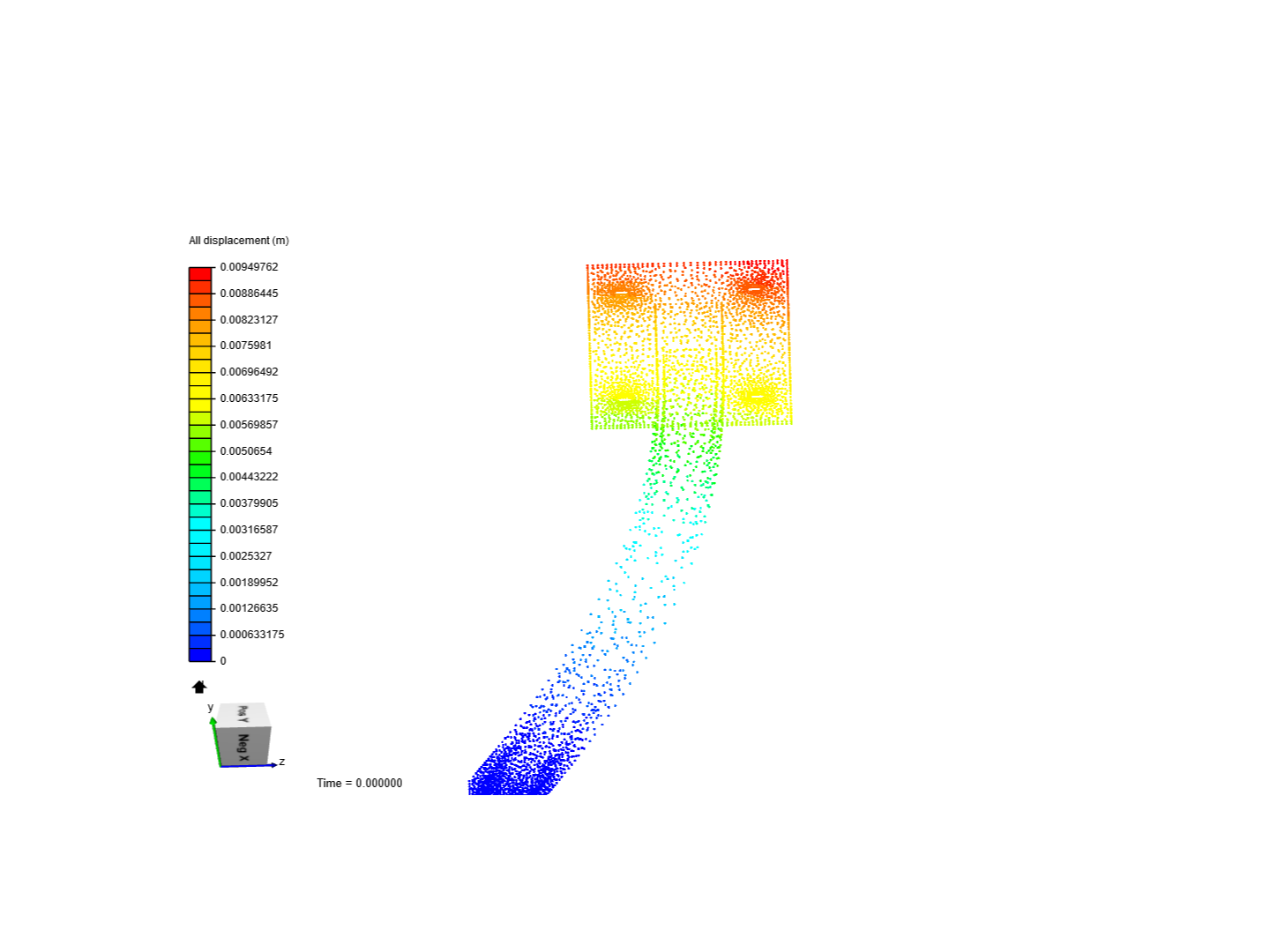Click the black home view icon
Screen dimensions: 1270x952
[199, 687]
